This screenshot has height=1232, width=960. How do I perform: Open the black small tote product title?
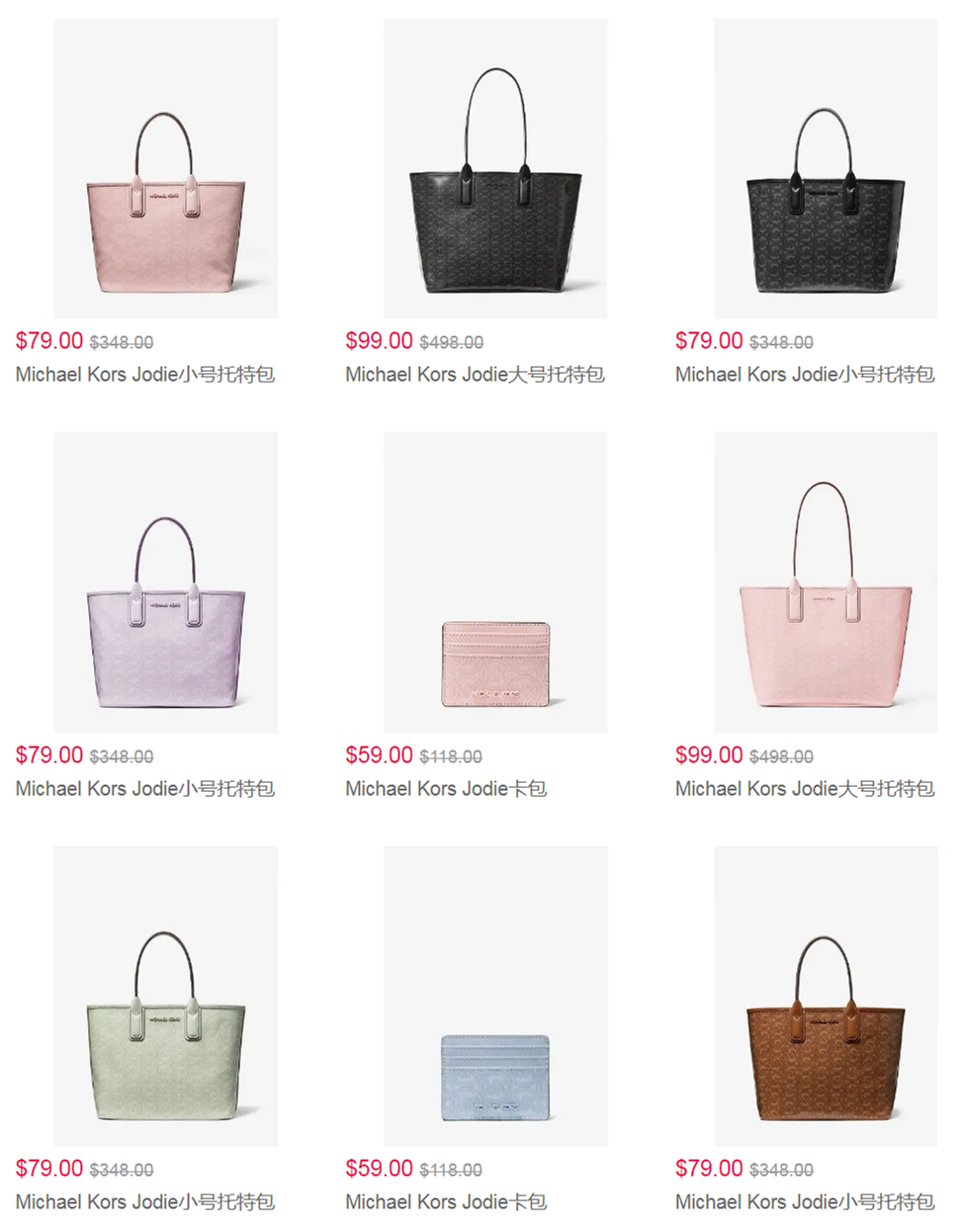[x=805, y=375]
